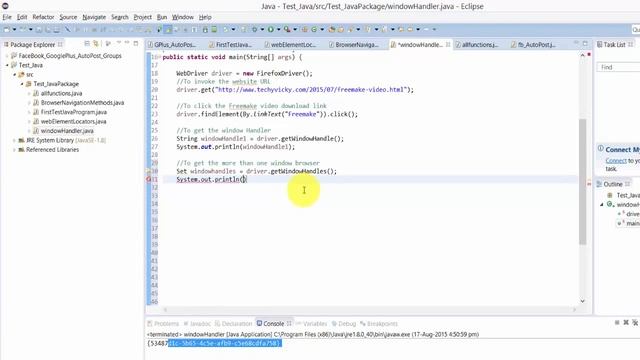Toggle Link with Editor in Package Explorer
640x360 pixels.
96,44
